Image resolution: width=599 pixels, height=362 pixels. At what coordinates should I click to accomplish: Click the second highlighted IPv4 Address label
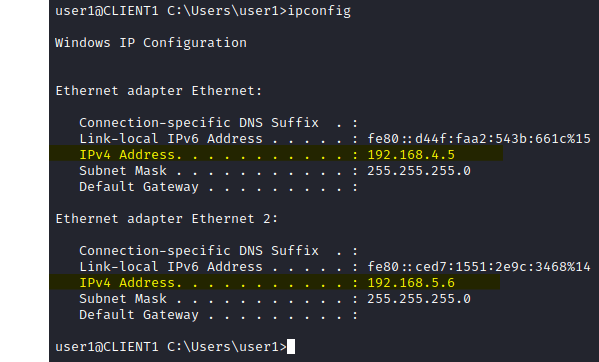coord(127,283)
